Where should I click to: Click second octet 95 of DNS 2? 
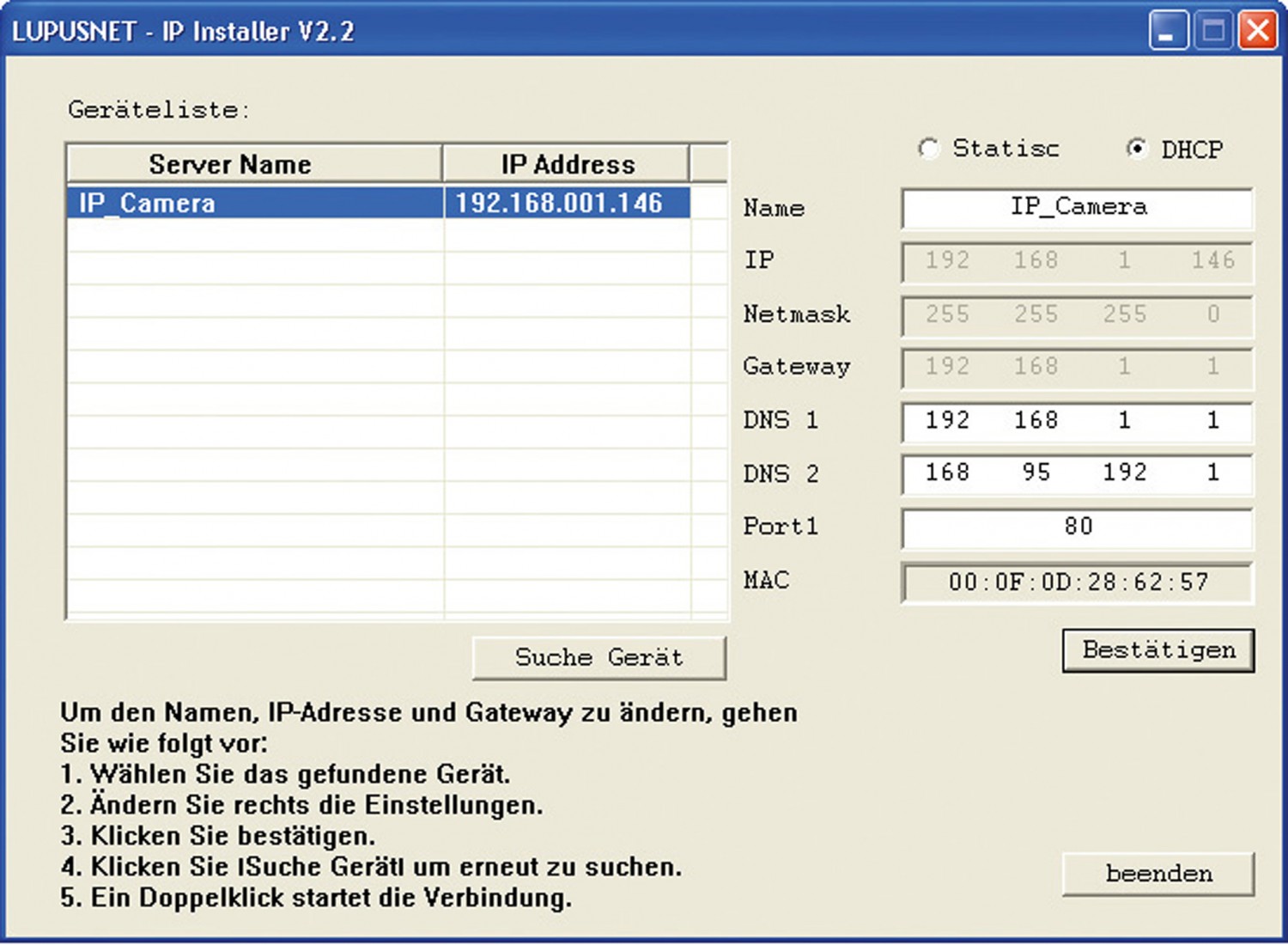tap(1036, 472)
